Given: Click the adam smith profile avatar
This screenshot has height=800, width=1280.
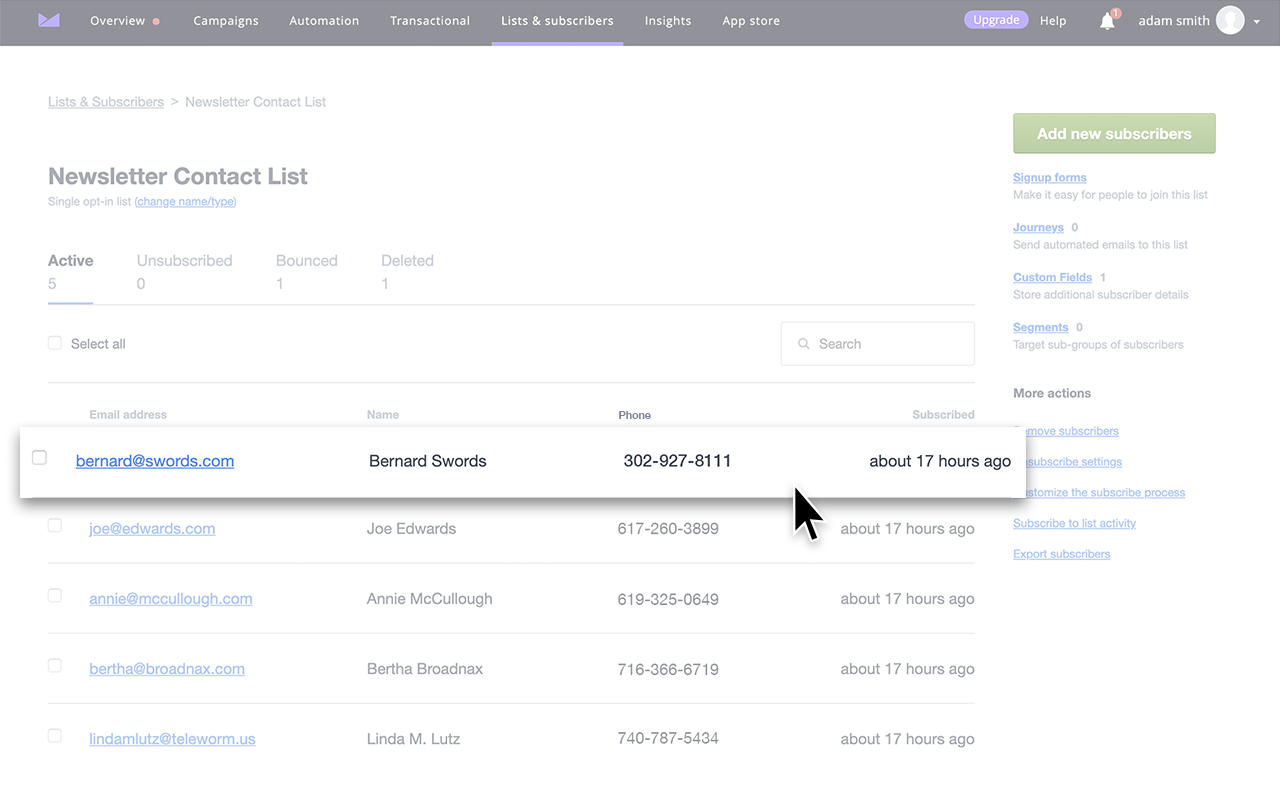Looking at the screenshot, I should 1230,20.
